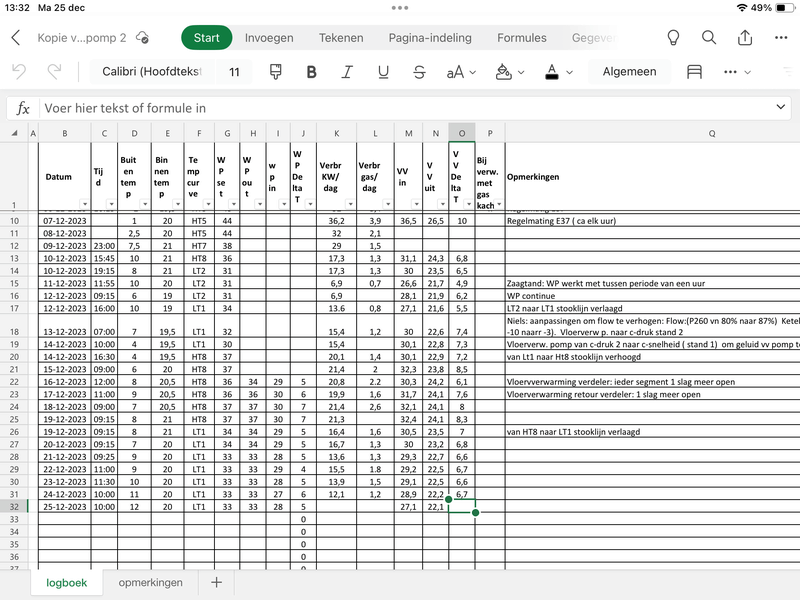Tap the lightbulb Tell Me icon
Viewport: 800px width, 600px height.
coord(674,38)
